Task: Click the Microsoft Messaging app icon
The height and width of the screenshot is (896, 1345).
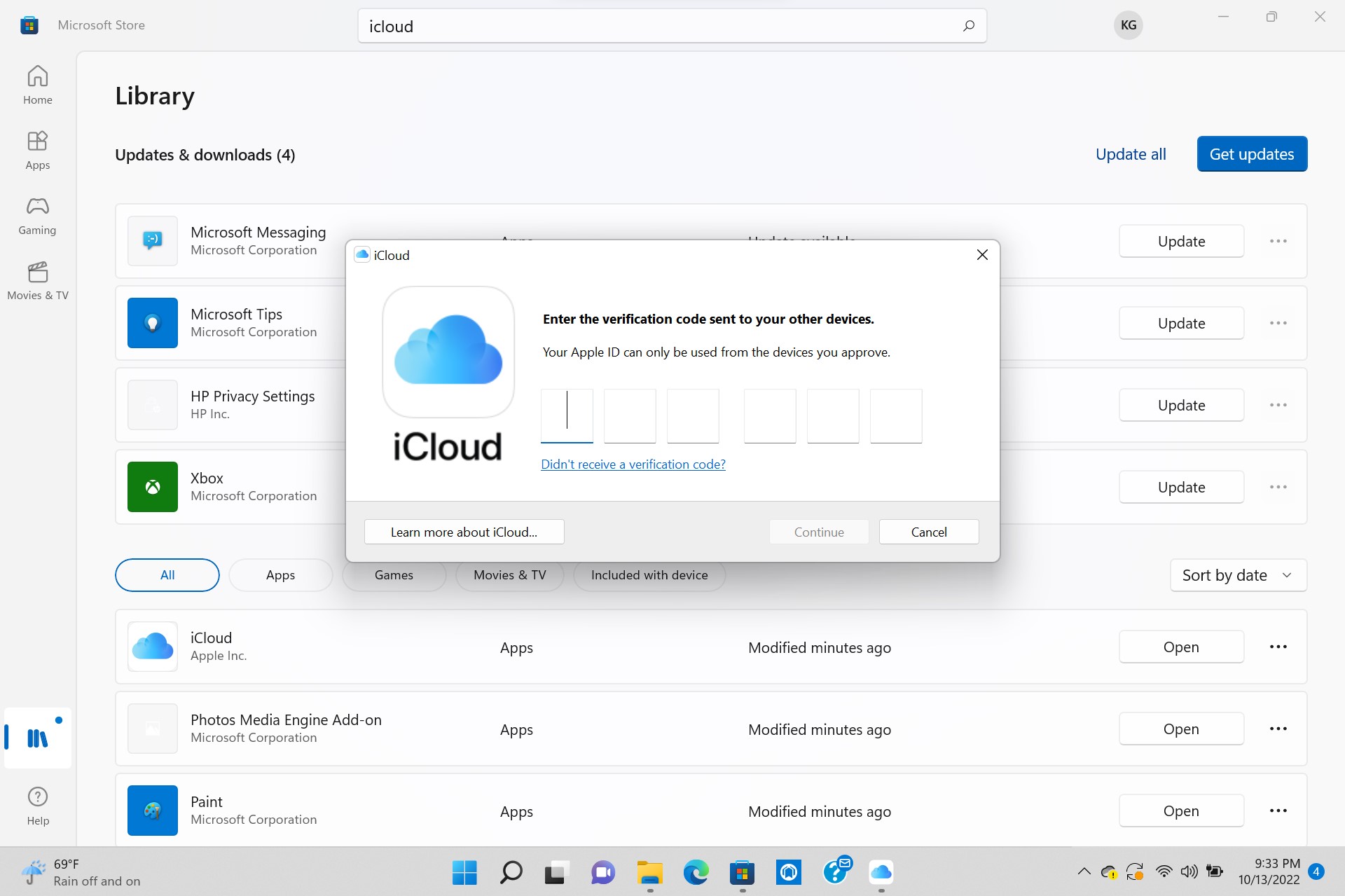Action: coord(153,241)
